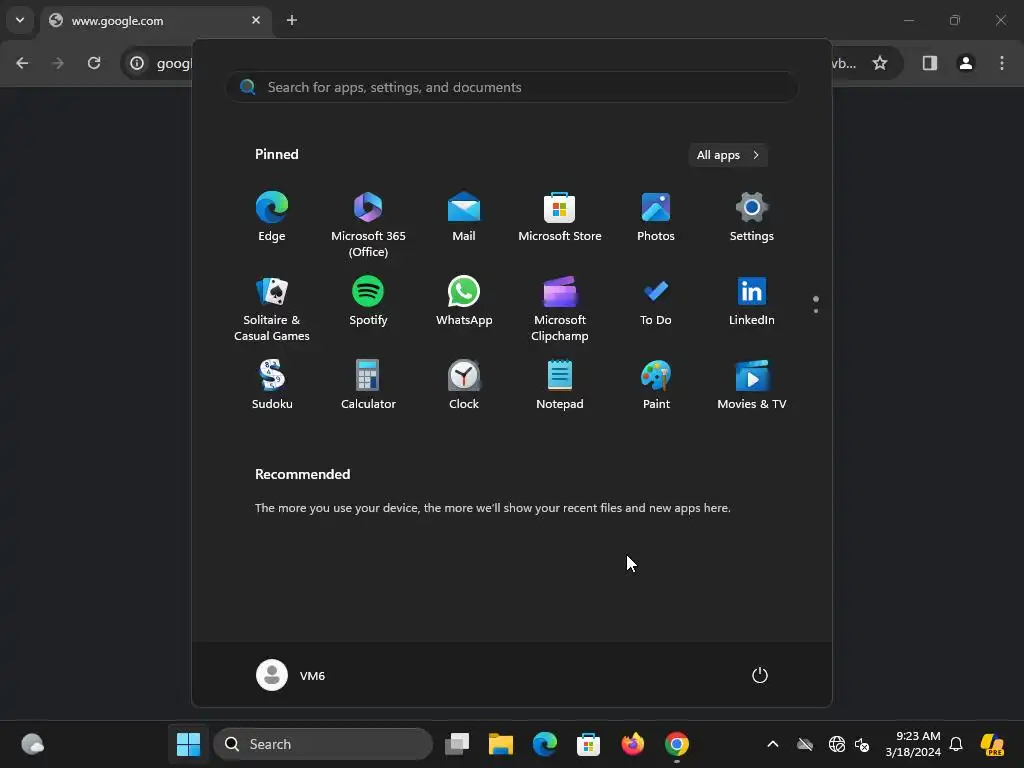Switch to the www.google.com Chrome tab
The height and width of the screenshot is (768, 1024).
click(157, 21)
